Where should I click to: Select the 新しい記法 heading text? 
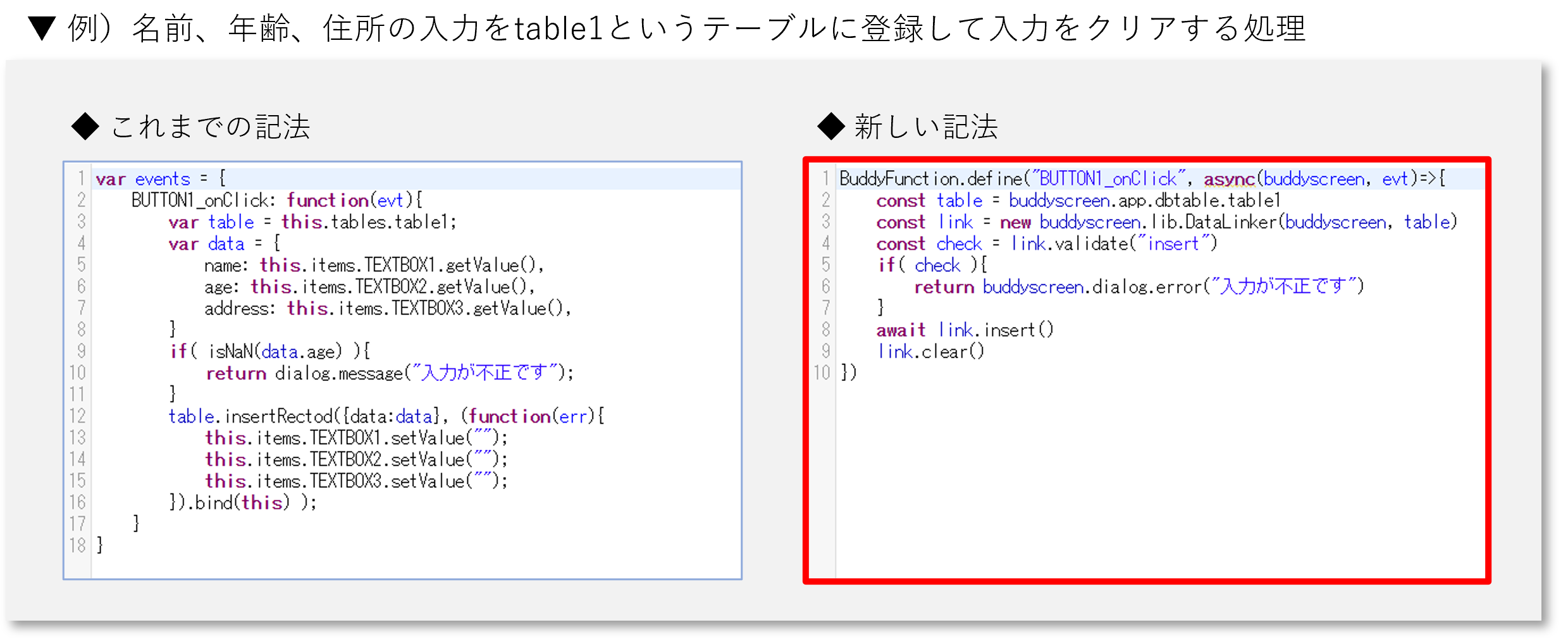pyautogui.click(x=926, y=127)
